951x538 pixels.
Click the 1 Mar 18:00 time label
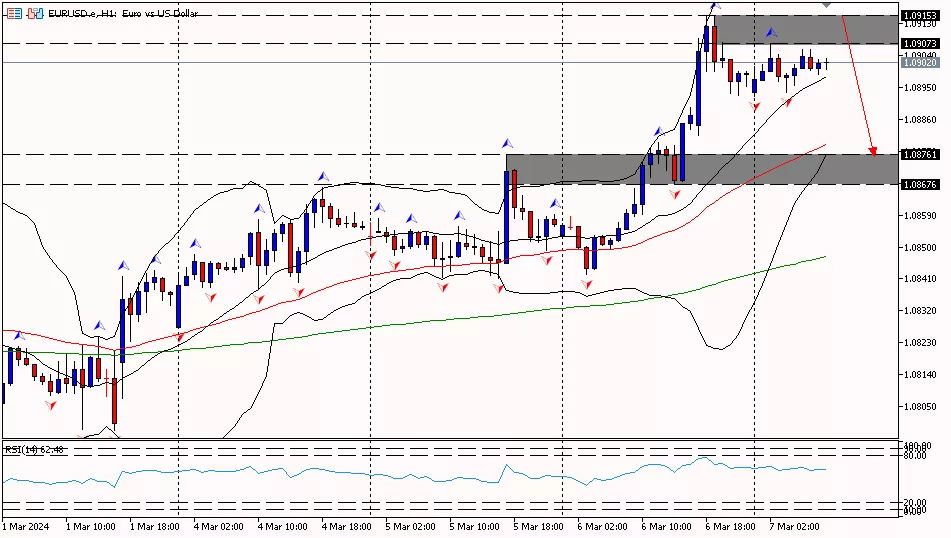[155, 526]
